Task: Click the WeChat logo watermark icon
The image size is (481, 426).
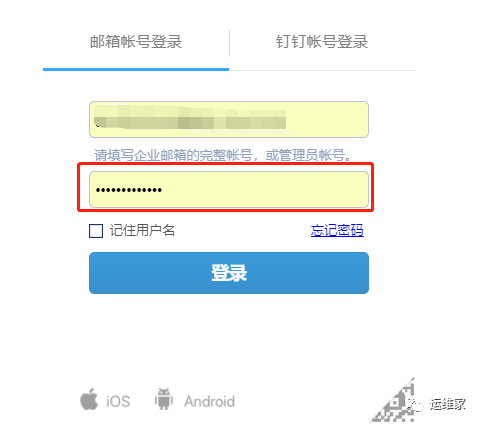Action: [415, 404]
